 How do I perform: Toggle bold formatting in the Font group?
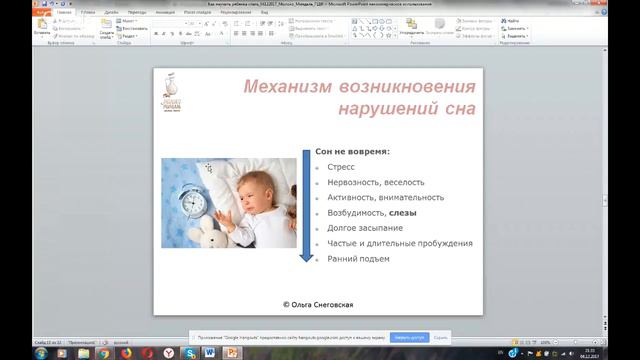click(156, 34)
